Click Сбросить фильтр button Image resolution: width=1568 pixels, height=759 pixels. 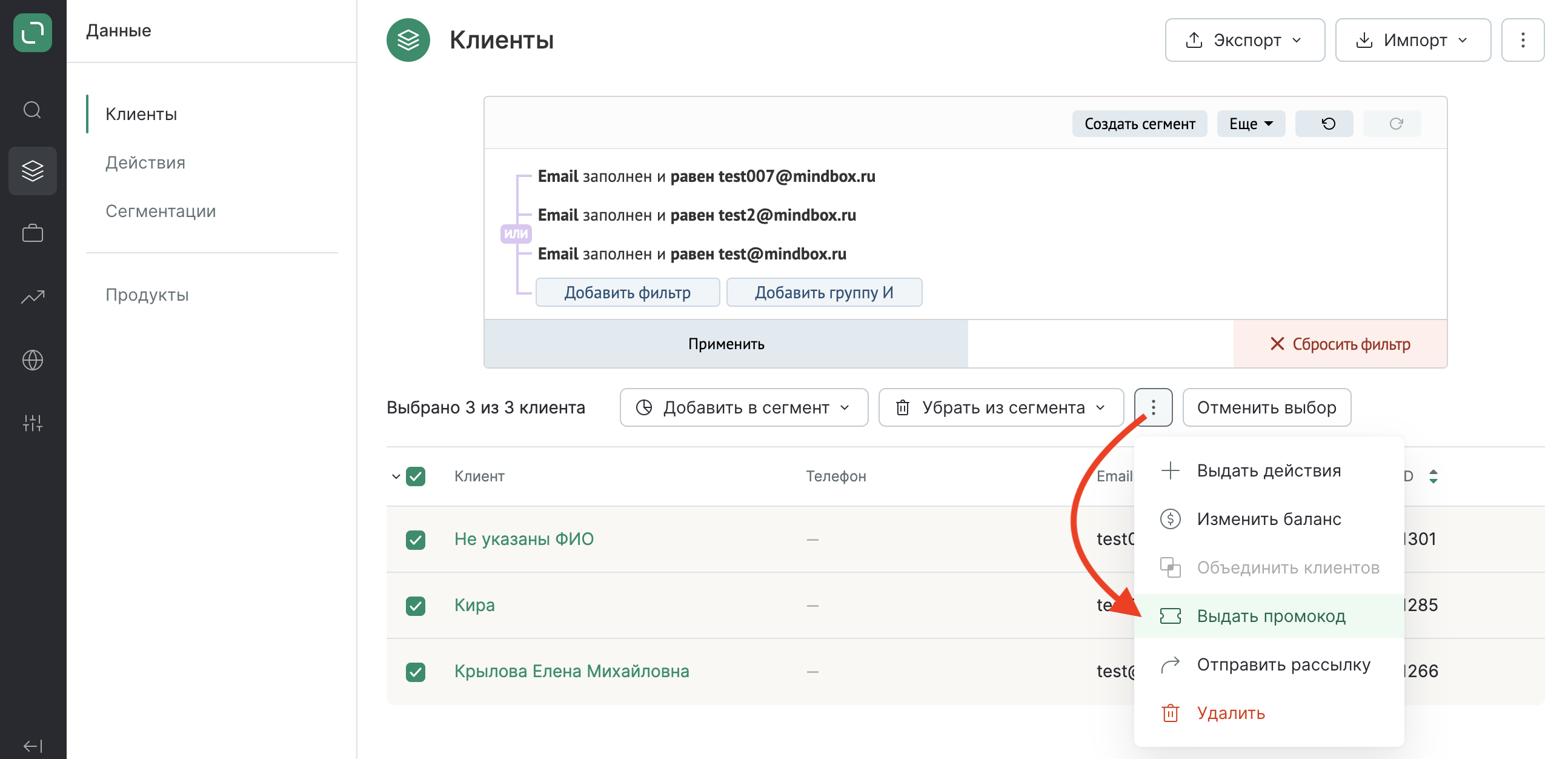pyautogui.click(x=1340, y=344)
